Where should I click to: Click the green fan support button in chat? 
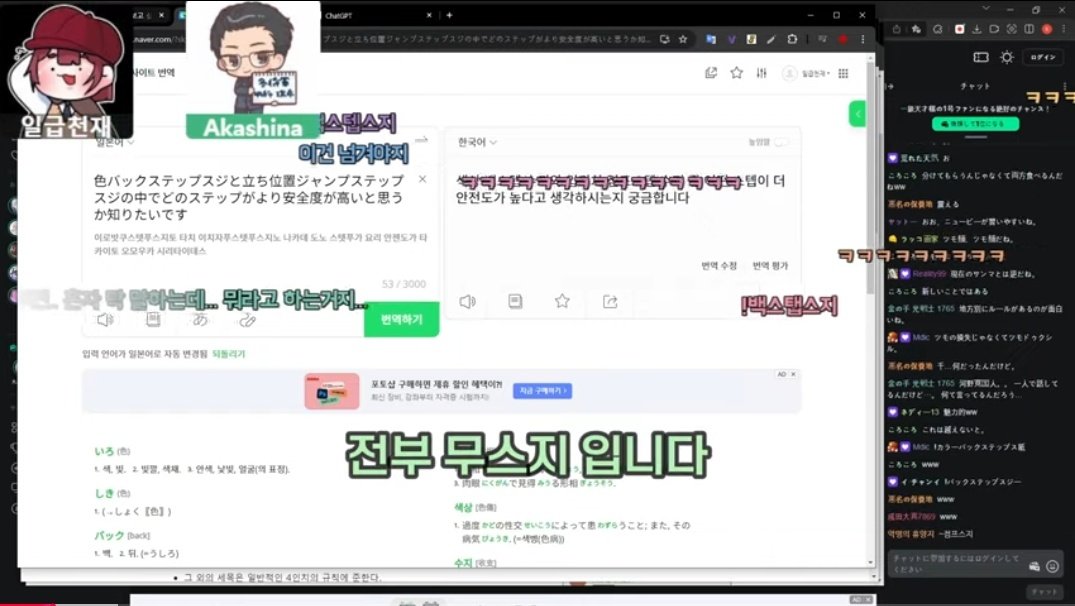click(x=975, y=124)
